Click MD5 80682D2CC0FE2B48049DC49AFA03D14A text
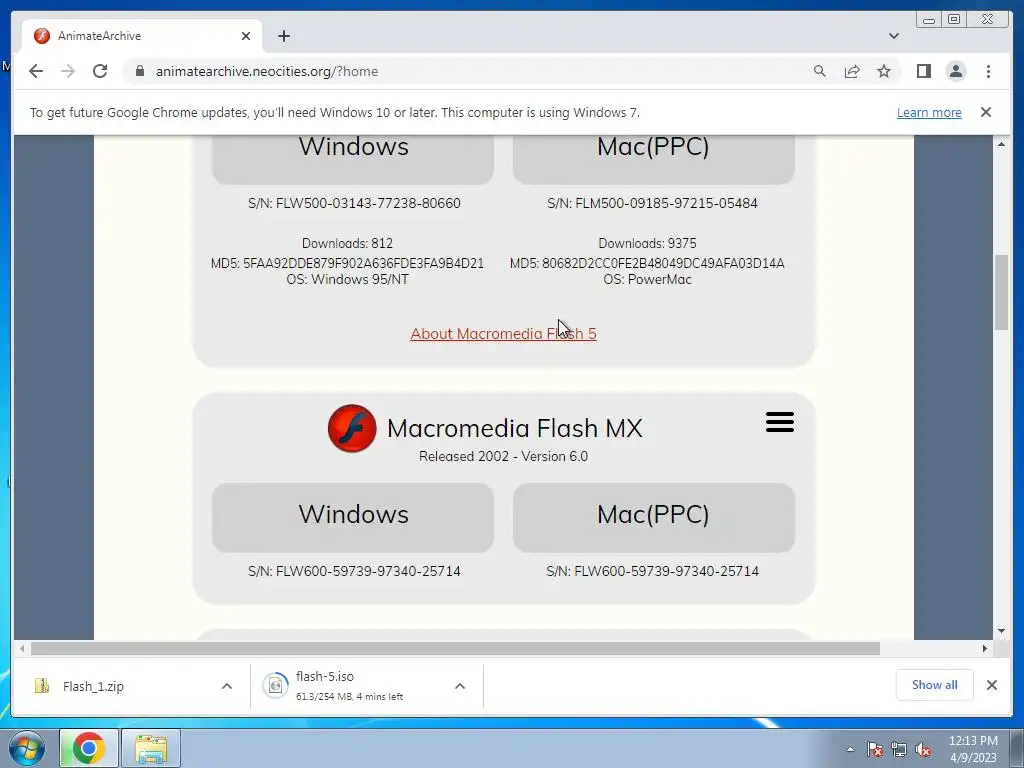Viewport: 1024px width, 768px height. point(647,263)
